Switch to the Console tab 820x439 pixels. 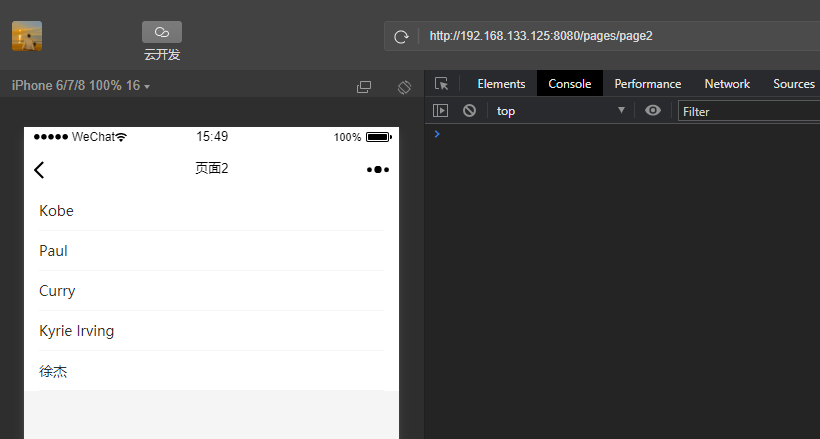click(570, 84)
